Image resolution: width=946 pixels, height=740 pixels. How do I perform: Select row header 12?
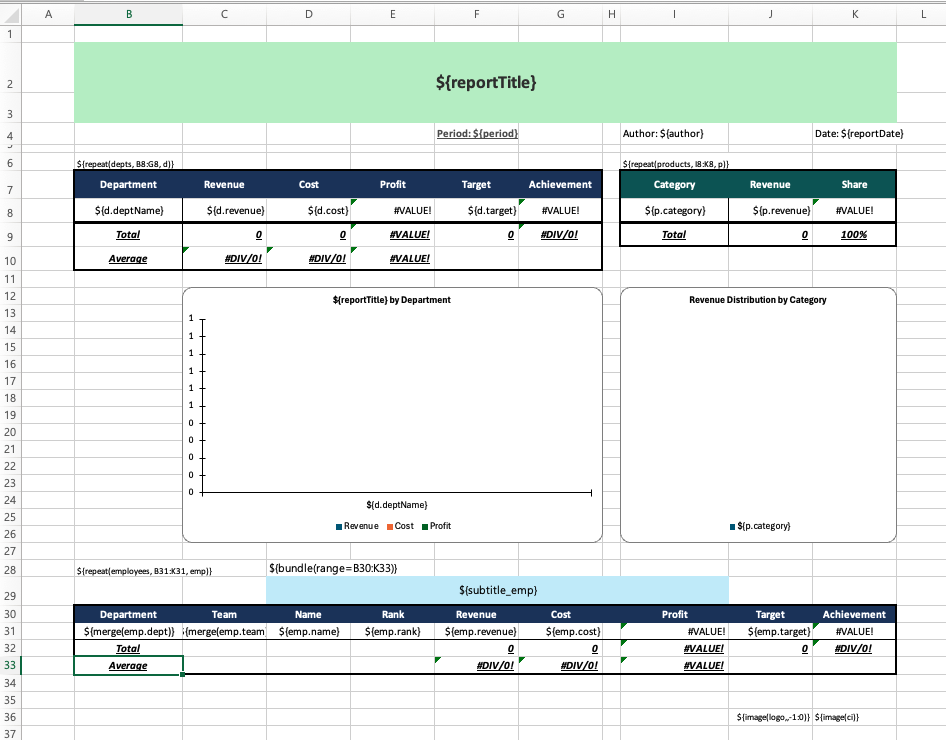10,296
